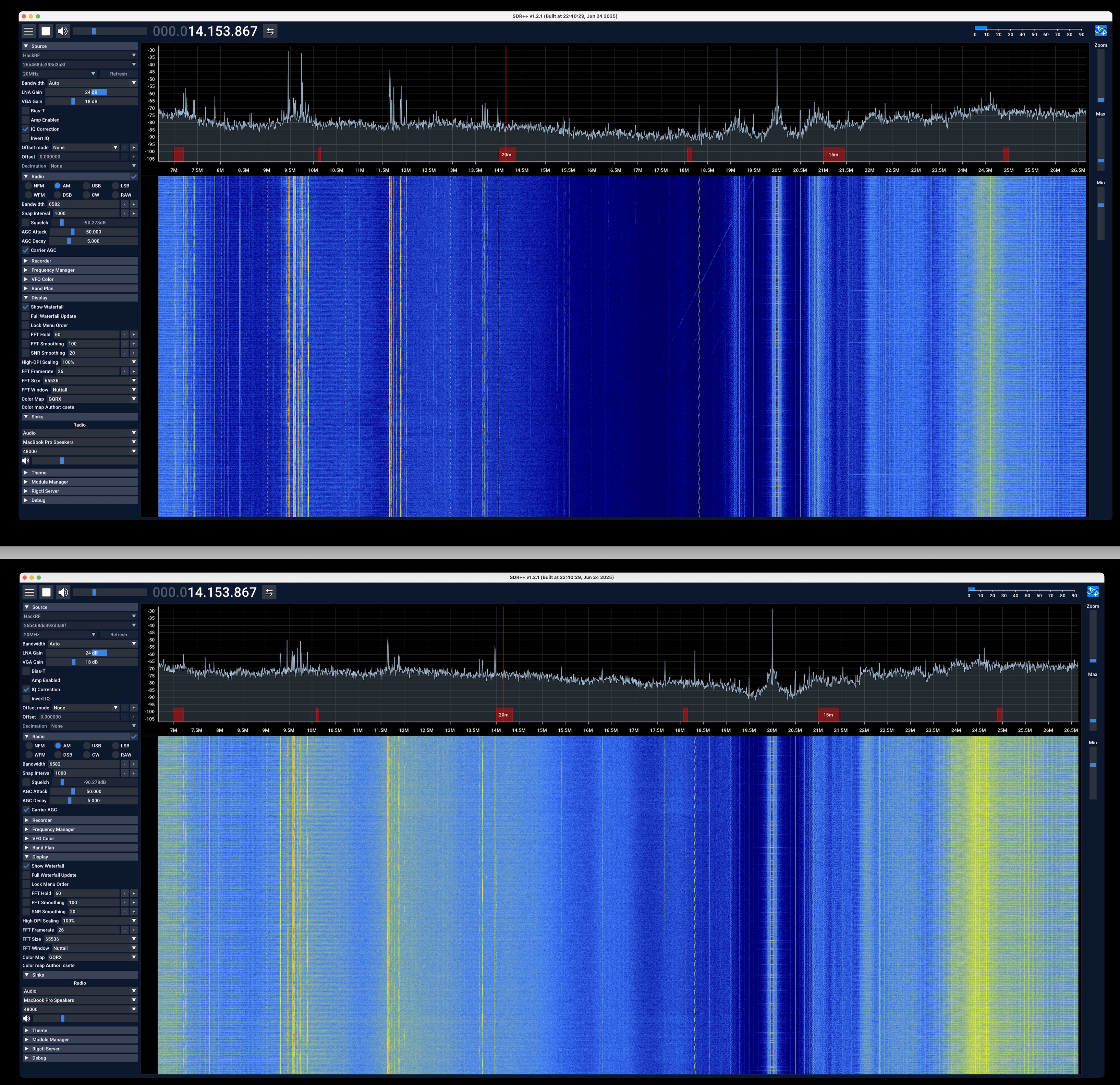Enable Bias-T checkbox in top window
This screenshot has height=1085, width=1120.
point(26,111)
